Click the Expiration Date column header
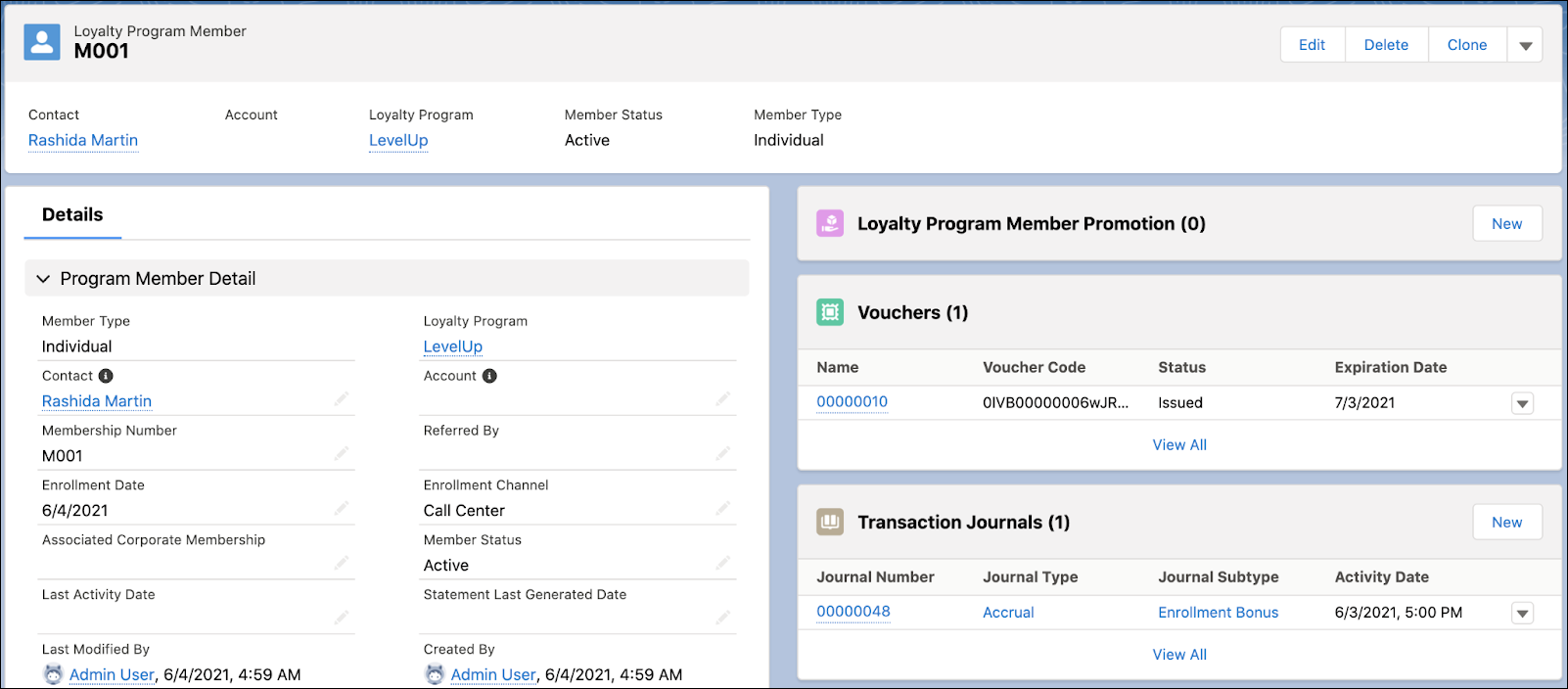1568x689 pixels. (1390, 367)
